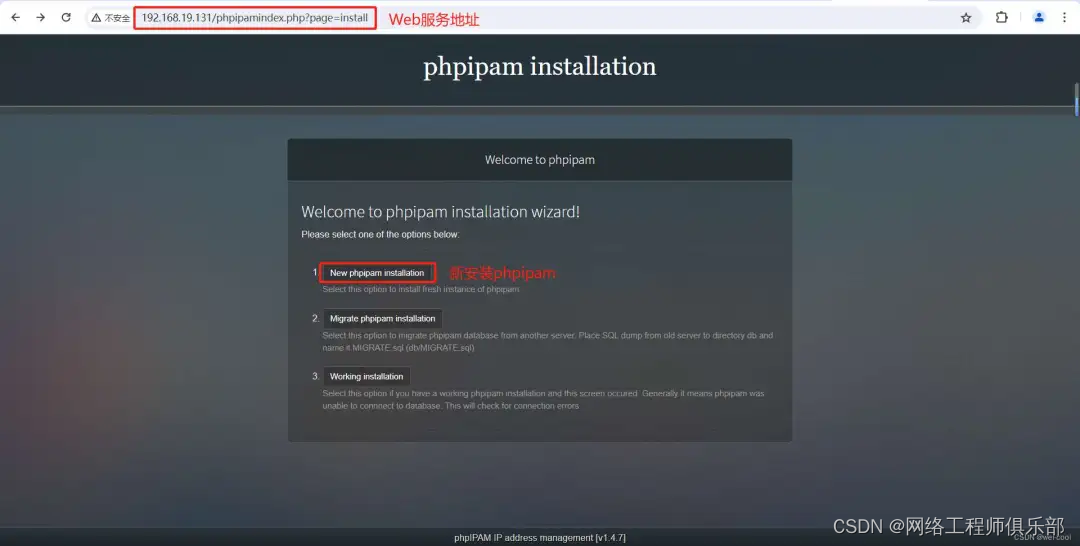The image size is (1080, 546).
Task: Open the Chrome three-dot menu
Action: click(x=1064, y=17)
